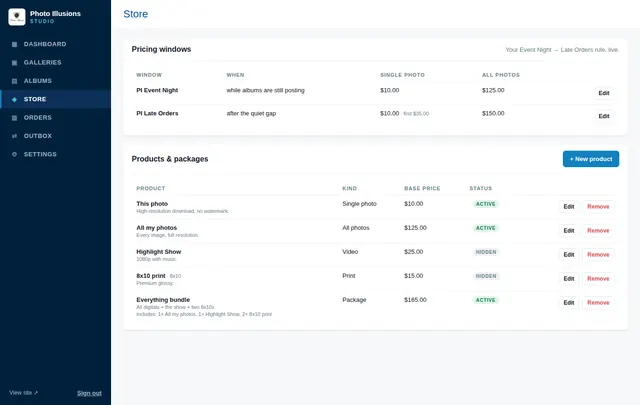Click the PI Event Night window name
The width and height of the screenshot is (640, 405).
point(157,90)
